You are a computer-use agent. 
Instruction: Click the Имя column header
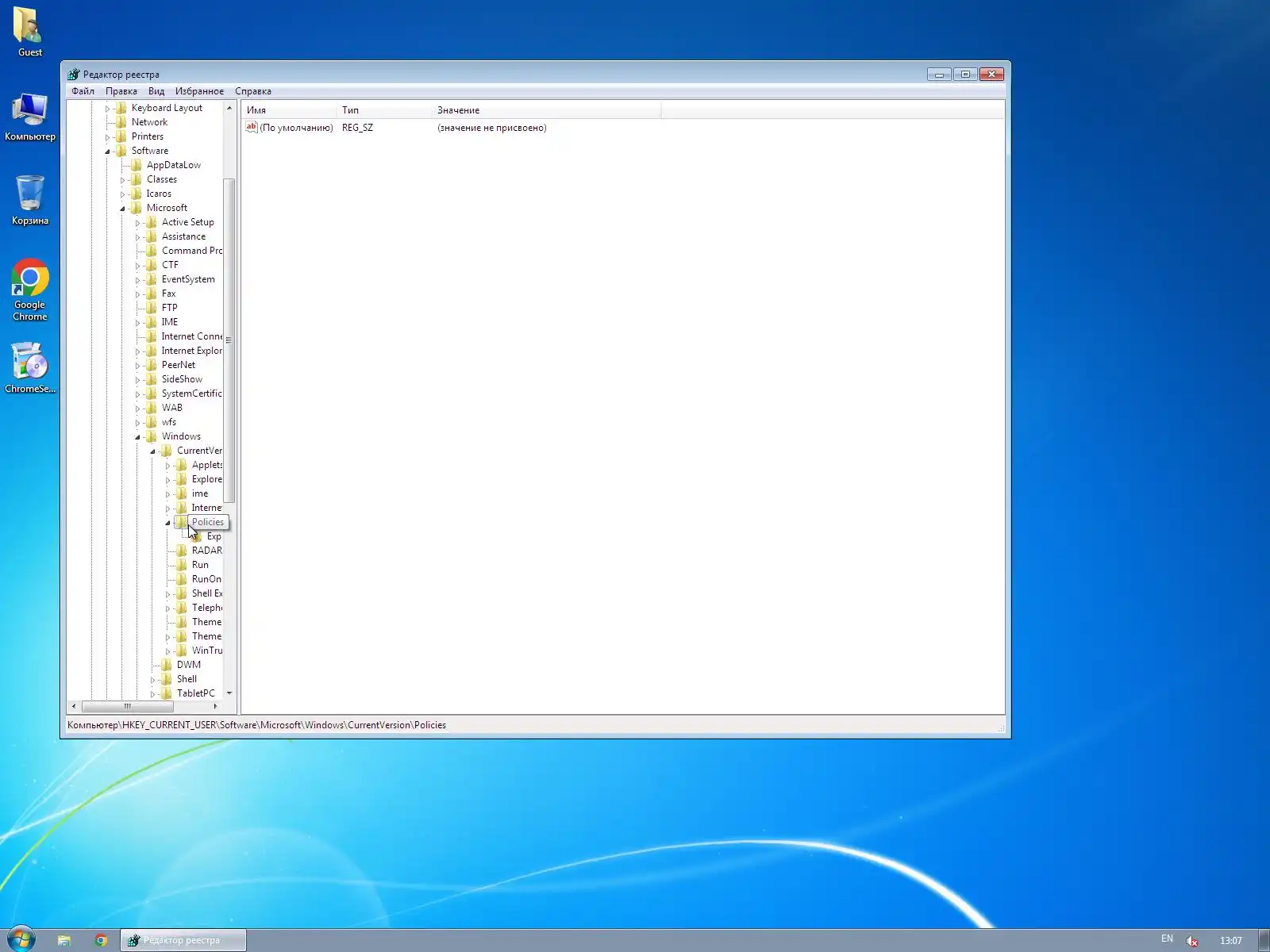coord(289,110)
